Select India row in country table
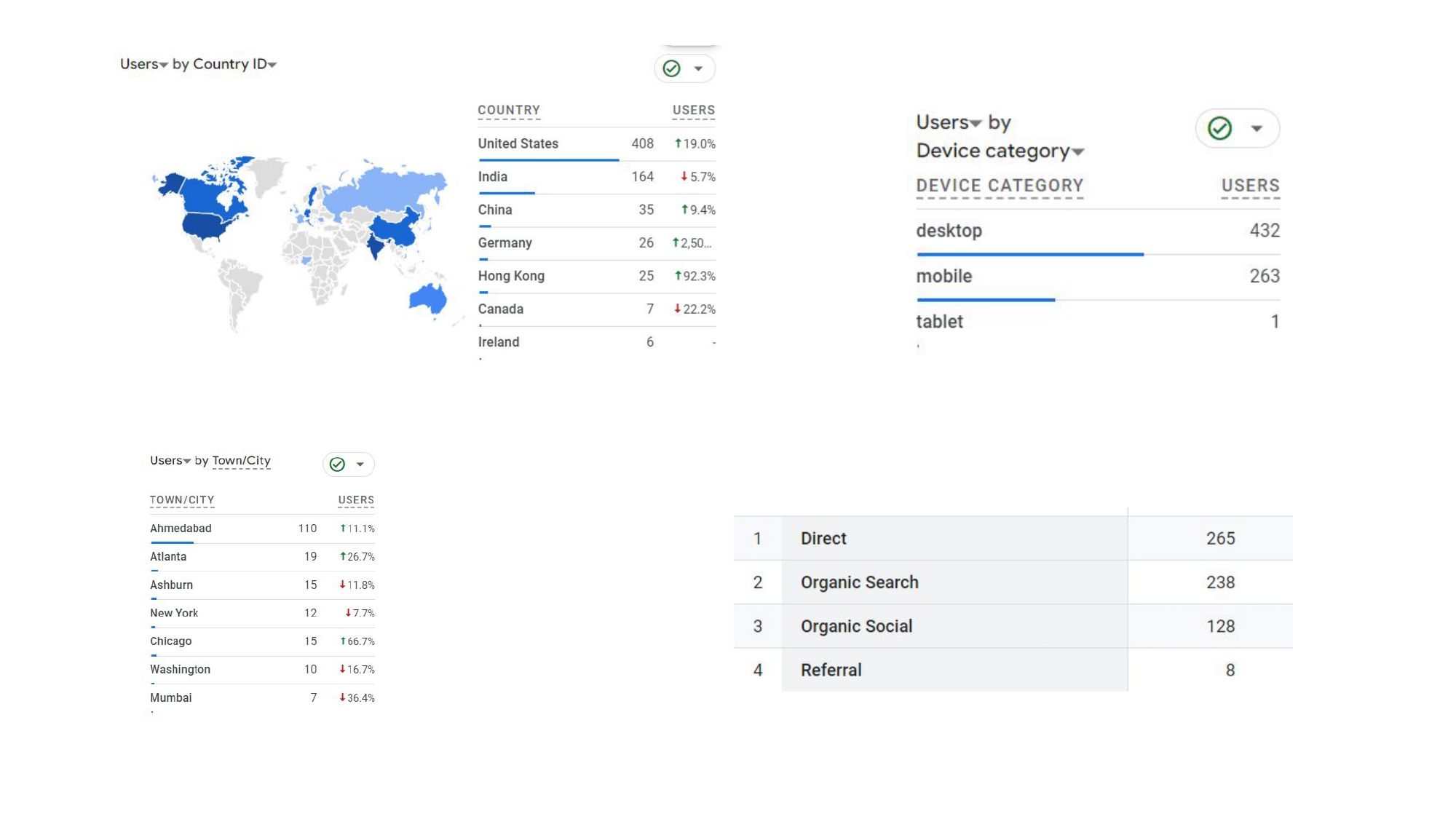The image size is (1456, 819). click(x=597, y=177)
